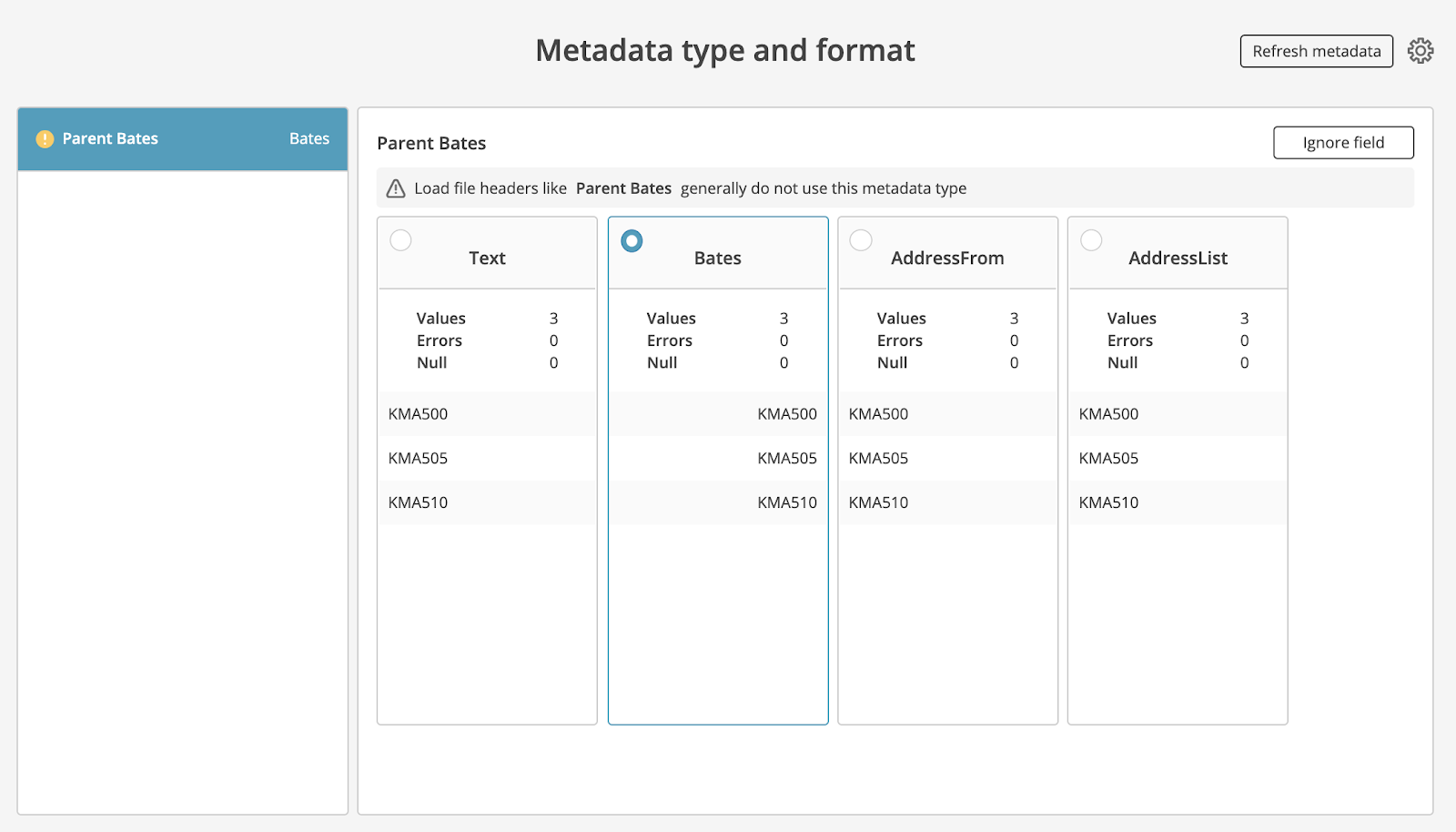The width and height of the screenshot is (1456, 832).
Task: Click the AddressFrom card heading
Action: (x=947, y=259)
